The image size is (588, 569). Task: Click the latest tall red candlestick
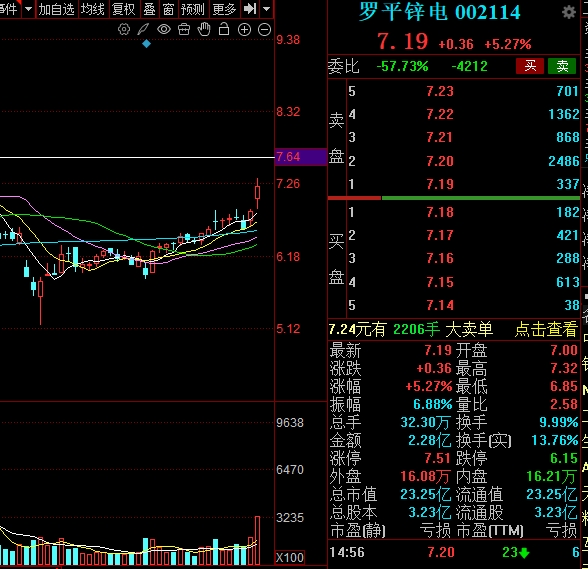[257, 193]
